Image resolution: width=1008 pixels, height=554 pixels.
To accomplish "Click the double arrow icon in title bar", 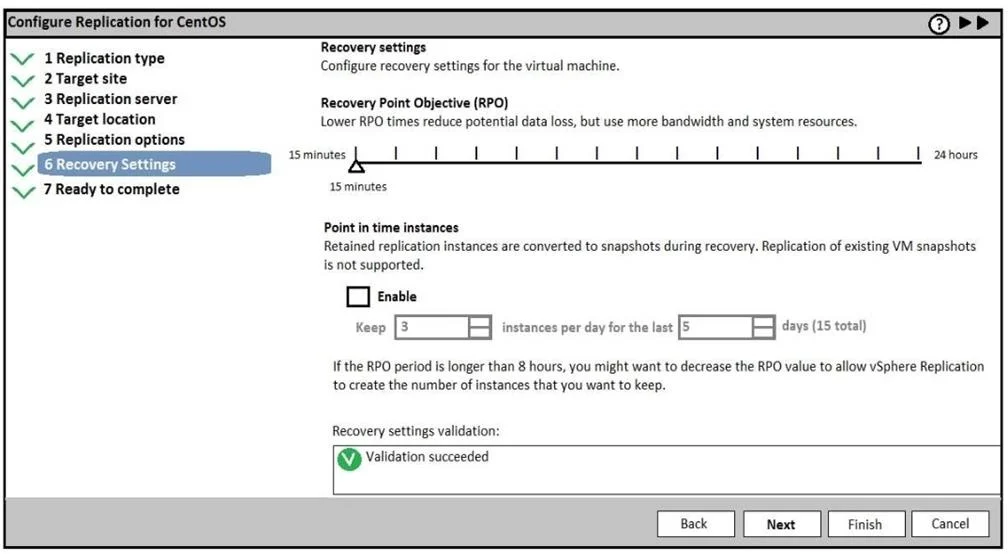I will pyautogui.click(x=974, y=22).
